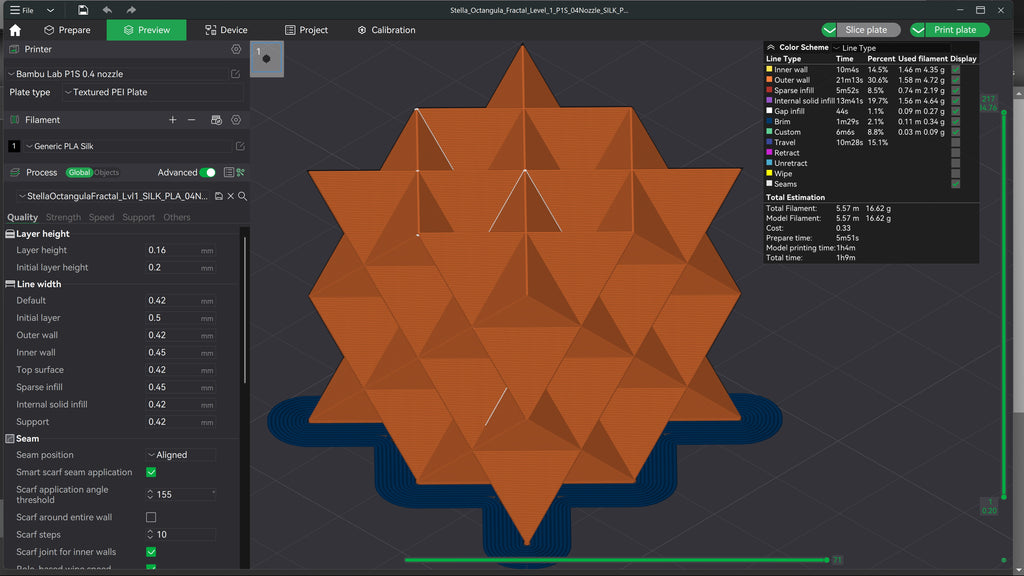The image size is (1024, 576).
Task: Click the undo arrow icon
Action: 107,10
